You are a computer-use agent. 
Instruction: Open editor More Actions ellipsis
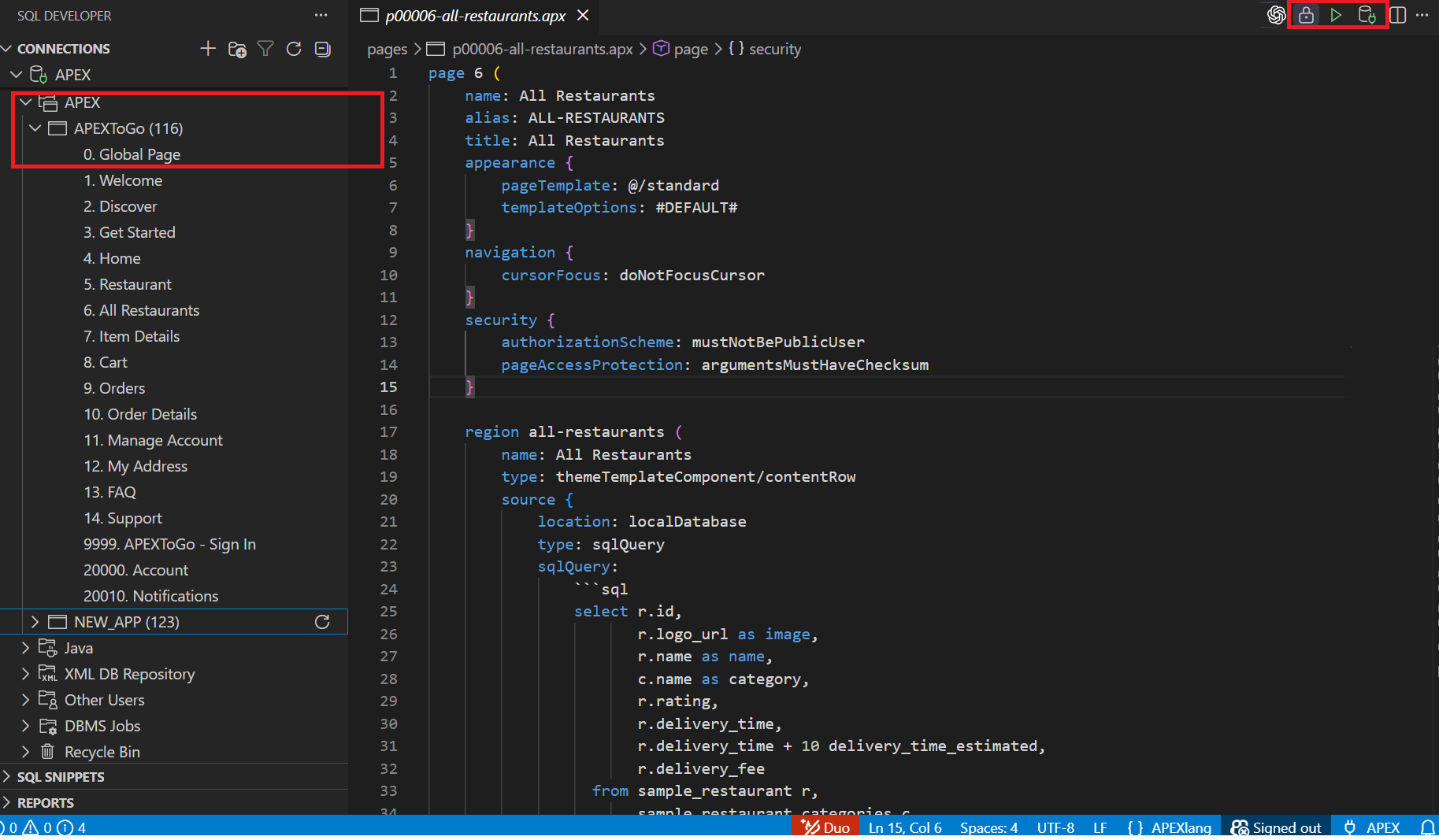(x=1422, y=15)
